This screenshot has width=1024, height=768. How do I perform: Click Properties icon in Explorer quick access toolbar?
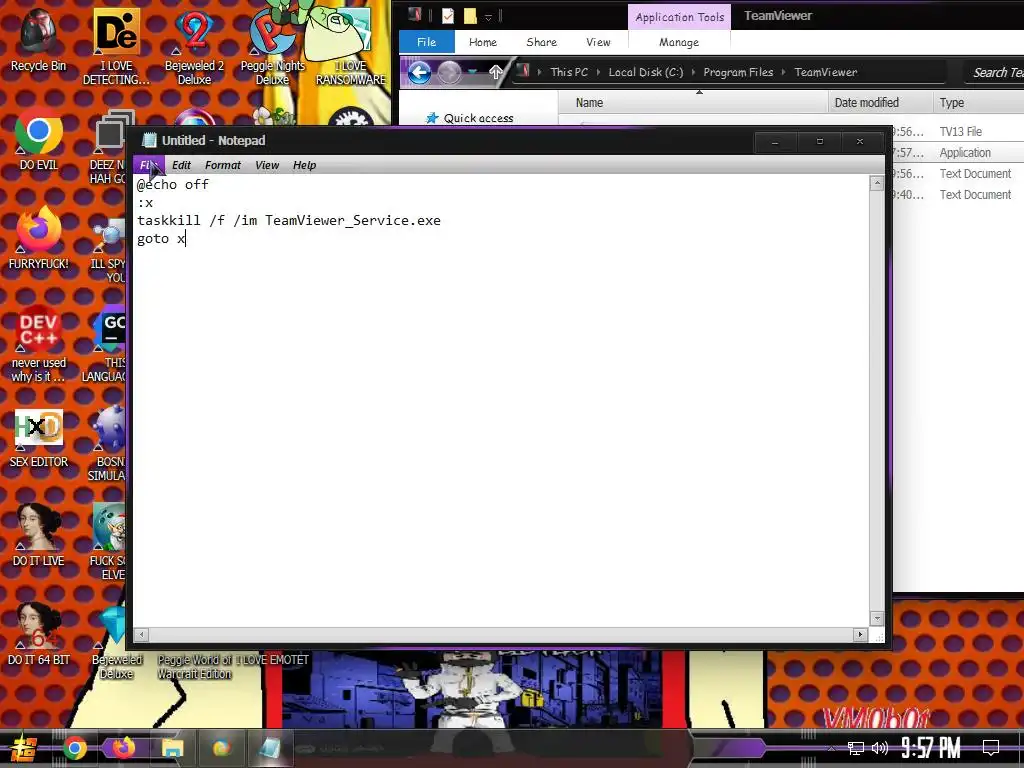[x=448, y=16]
